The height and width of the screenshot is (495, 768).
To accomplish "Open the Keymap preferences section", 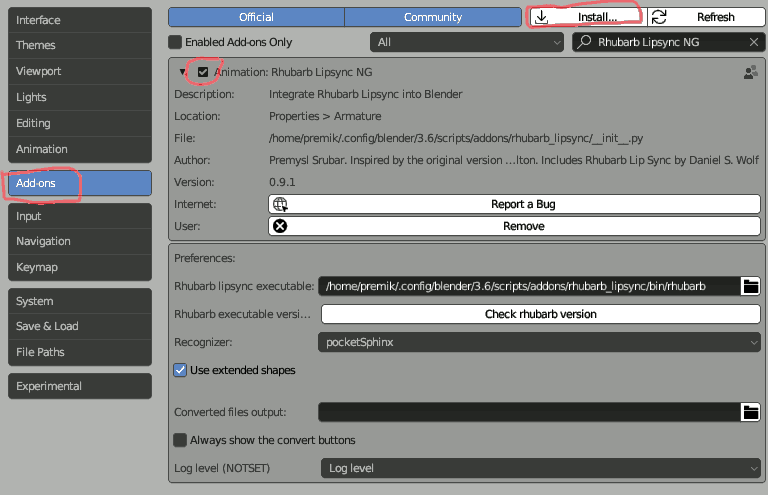I will [x=80, y=267].
